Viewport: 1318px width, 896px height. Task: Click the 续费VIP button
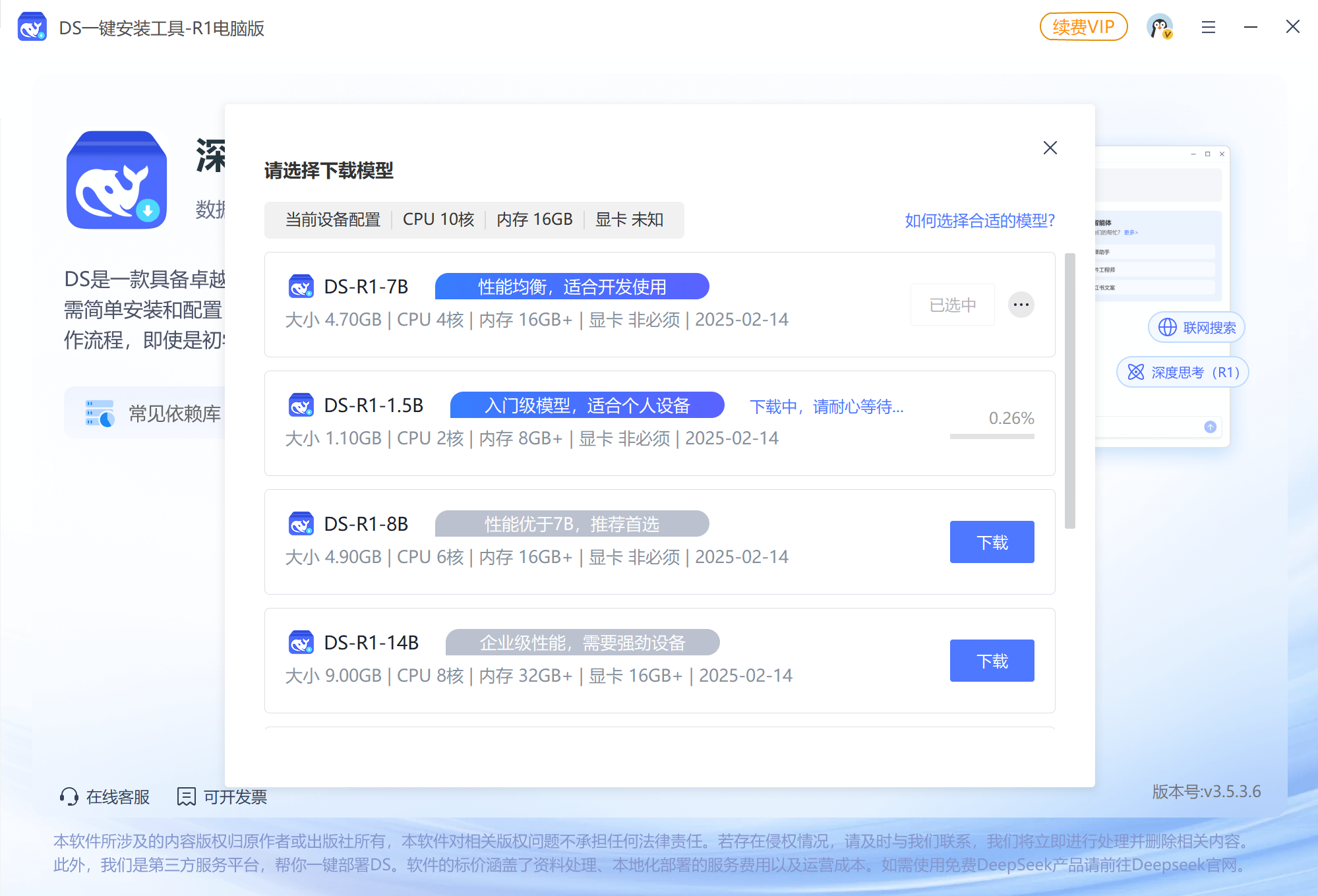pos(1083,27)
